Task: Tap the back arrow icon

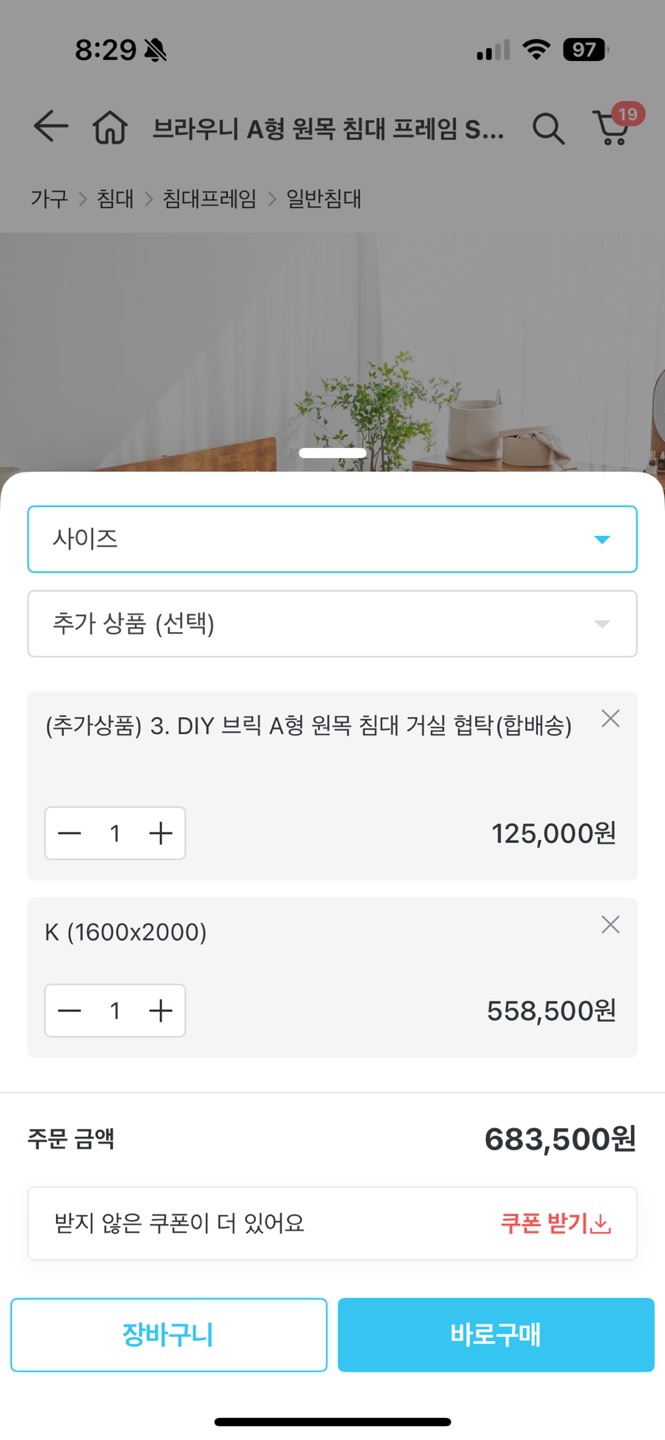Action: [49, 127]
